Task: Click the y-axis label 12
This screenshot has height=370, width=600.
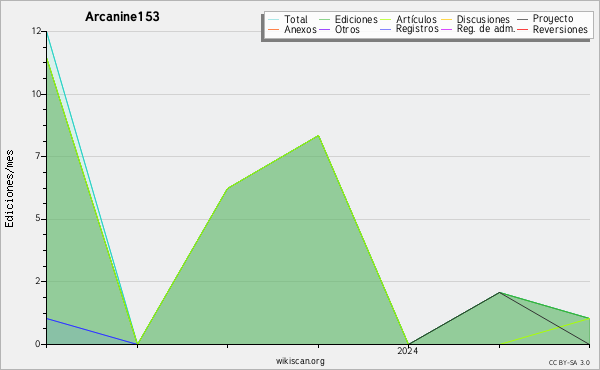Action: tap(36, 31)
